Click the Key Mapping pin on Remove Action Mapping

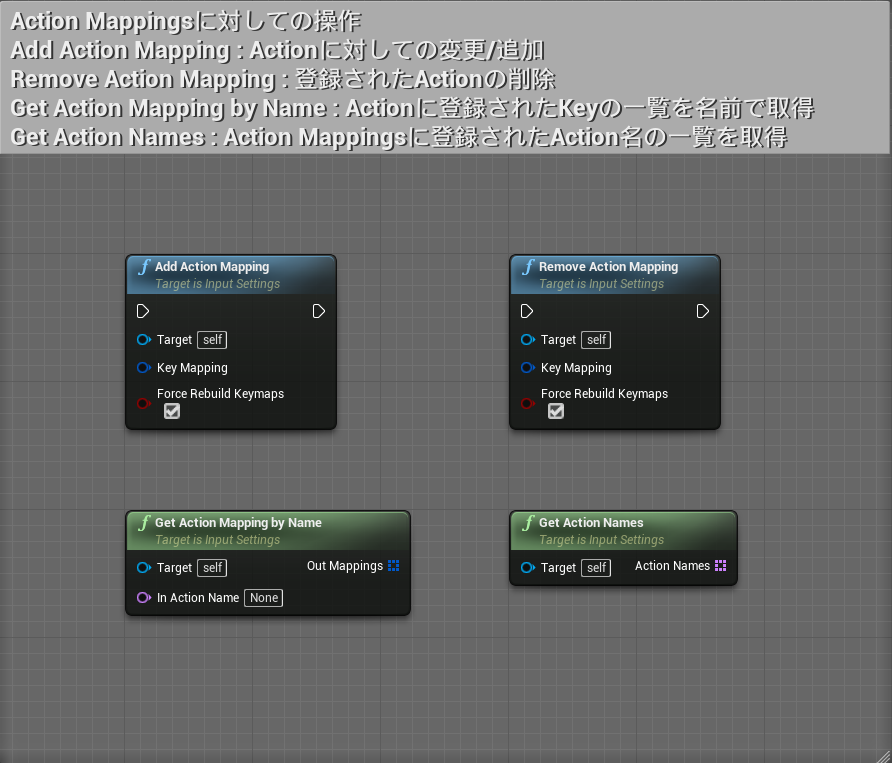coord(527,368)
